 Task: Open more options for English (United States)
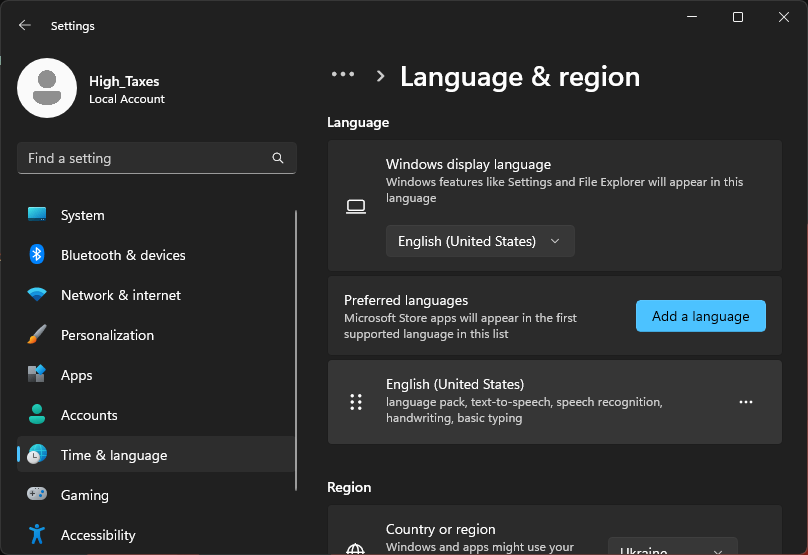[745, 402]
